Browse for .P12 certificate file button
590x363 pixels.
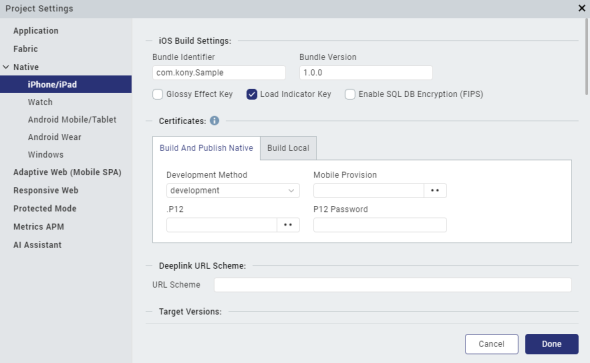point(288,225)
